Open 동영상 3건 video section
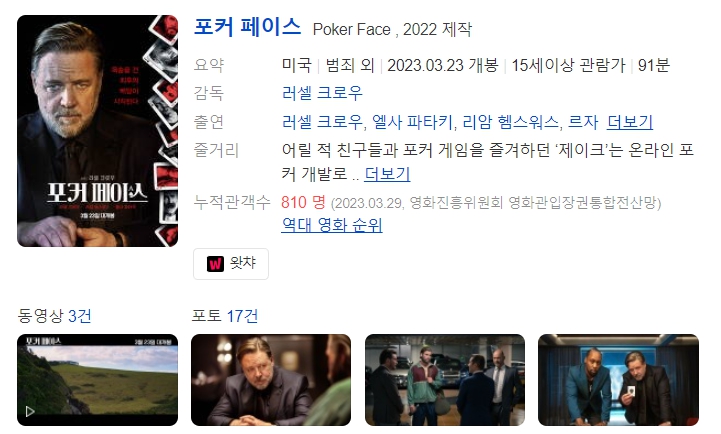721x434 pixels. 54,316
